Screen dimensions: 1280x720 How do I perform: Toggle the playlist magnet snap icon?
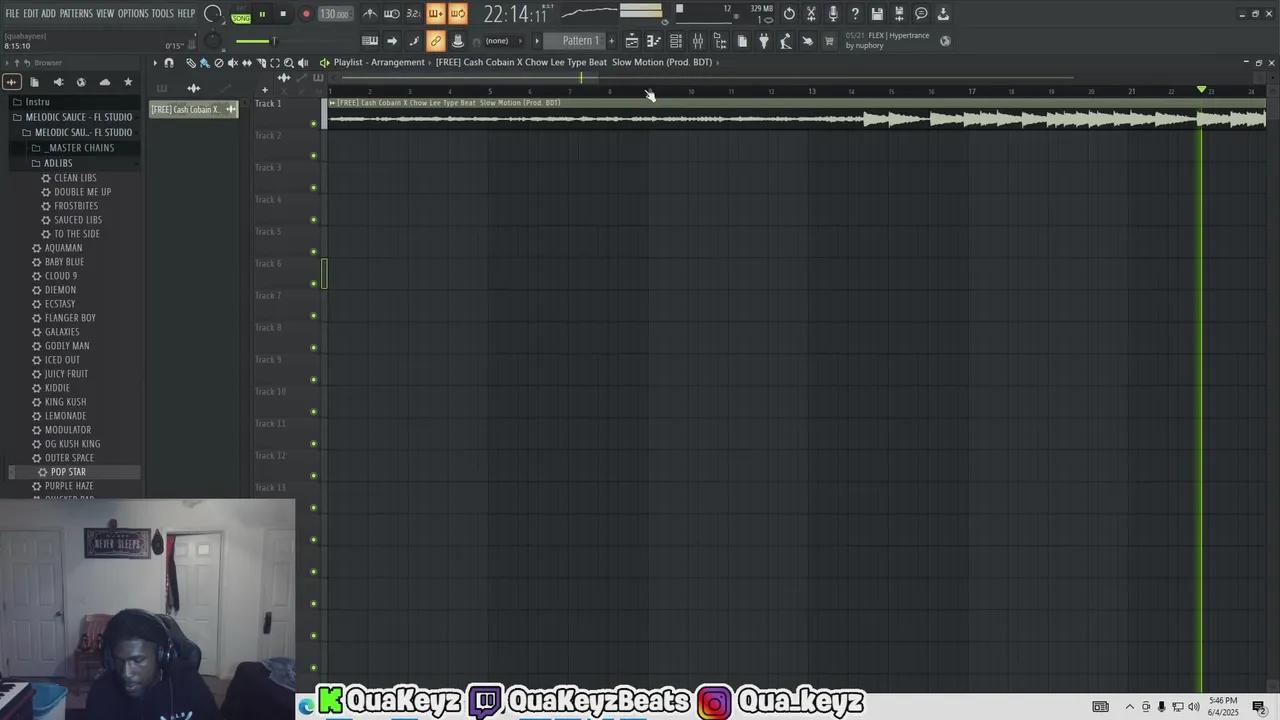(x=169, y=63)
